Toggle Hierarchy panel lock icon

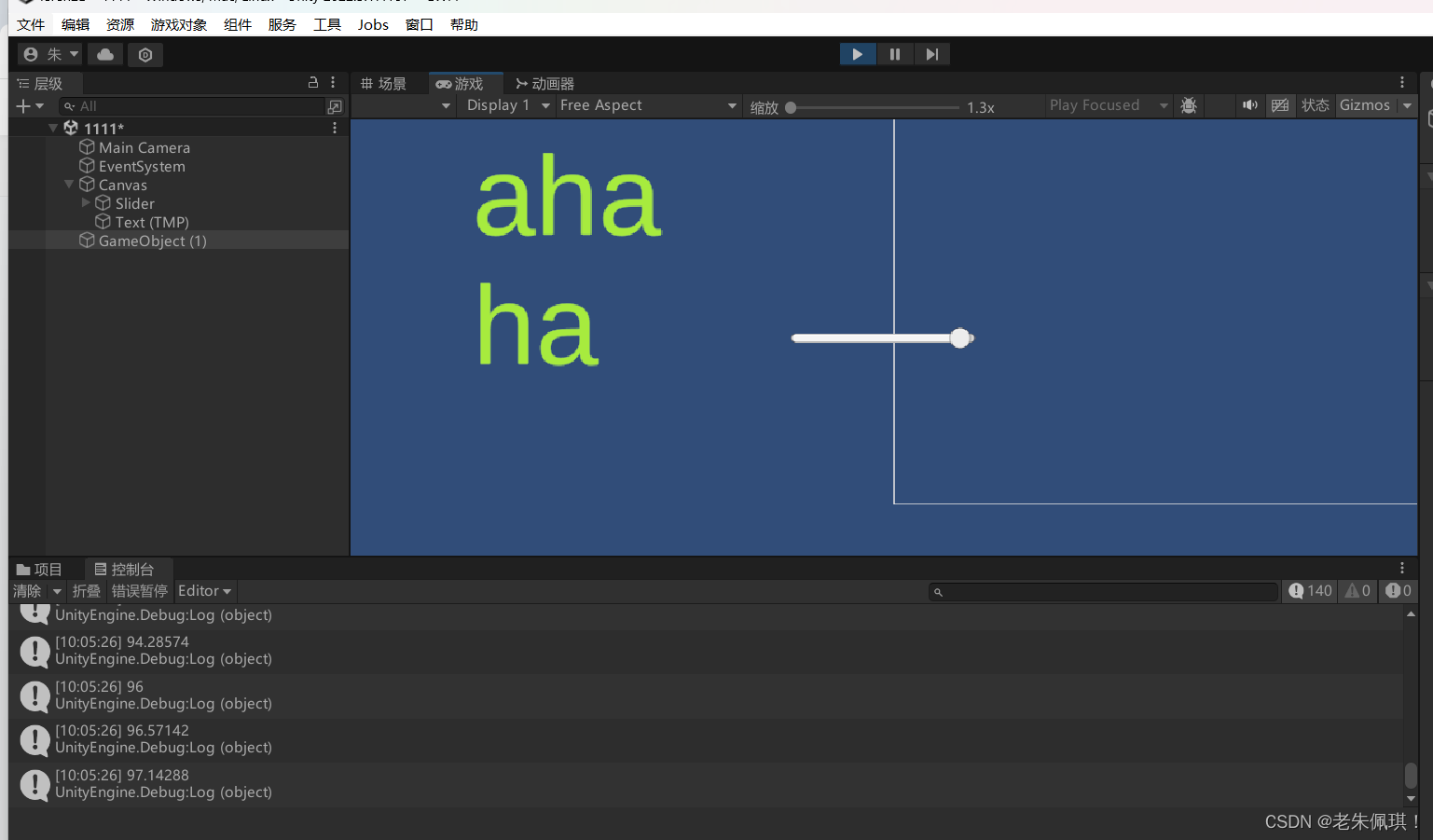pos(313,83)
